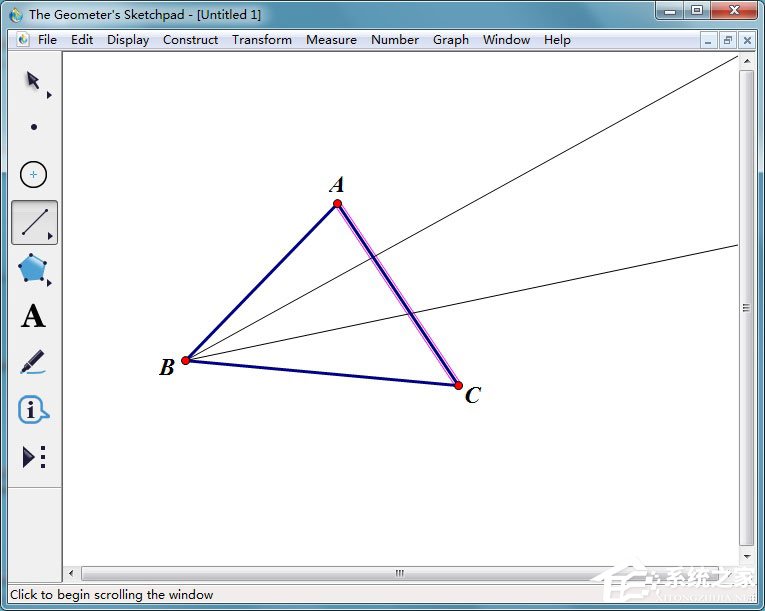The image size is (765, 611).
Task: Click point A of the triangle
Action: tap(337, 204)
